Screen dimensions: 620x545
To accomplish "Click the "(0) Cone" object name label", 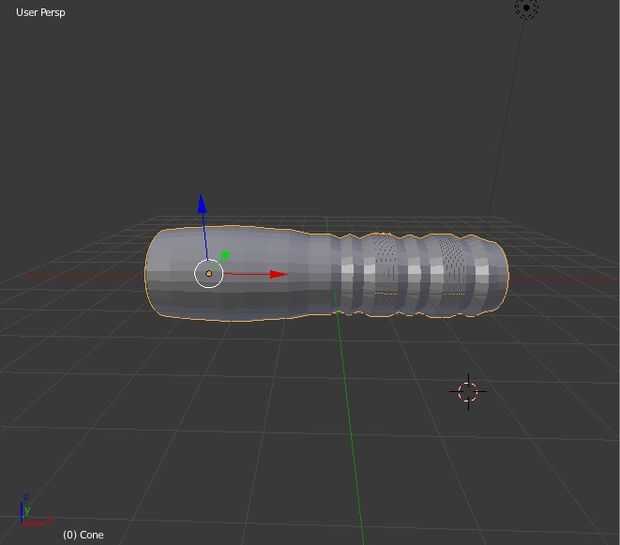I will [x=83, y=535].
